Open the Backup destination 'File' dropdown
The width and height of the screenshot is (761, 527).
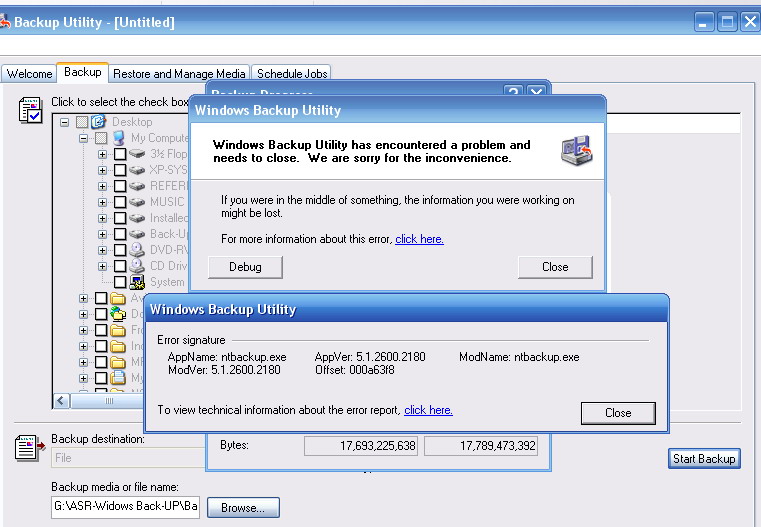click(129, 458)
